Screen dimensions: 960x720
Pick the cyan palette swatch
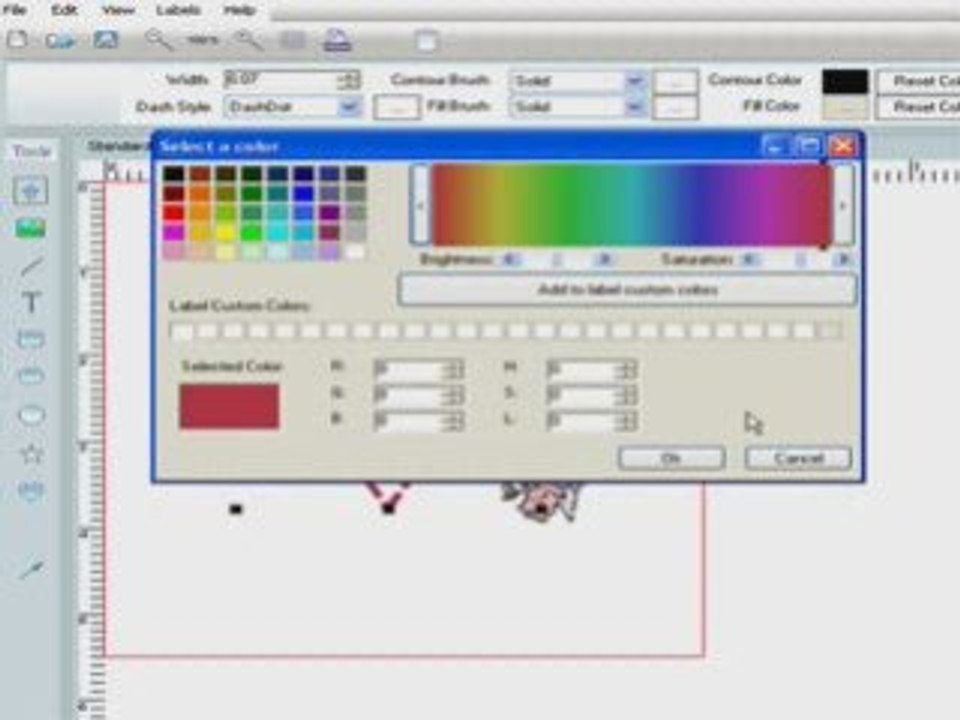(x=278, y=233)
